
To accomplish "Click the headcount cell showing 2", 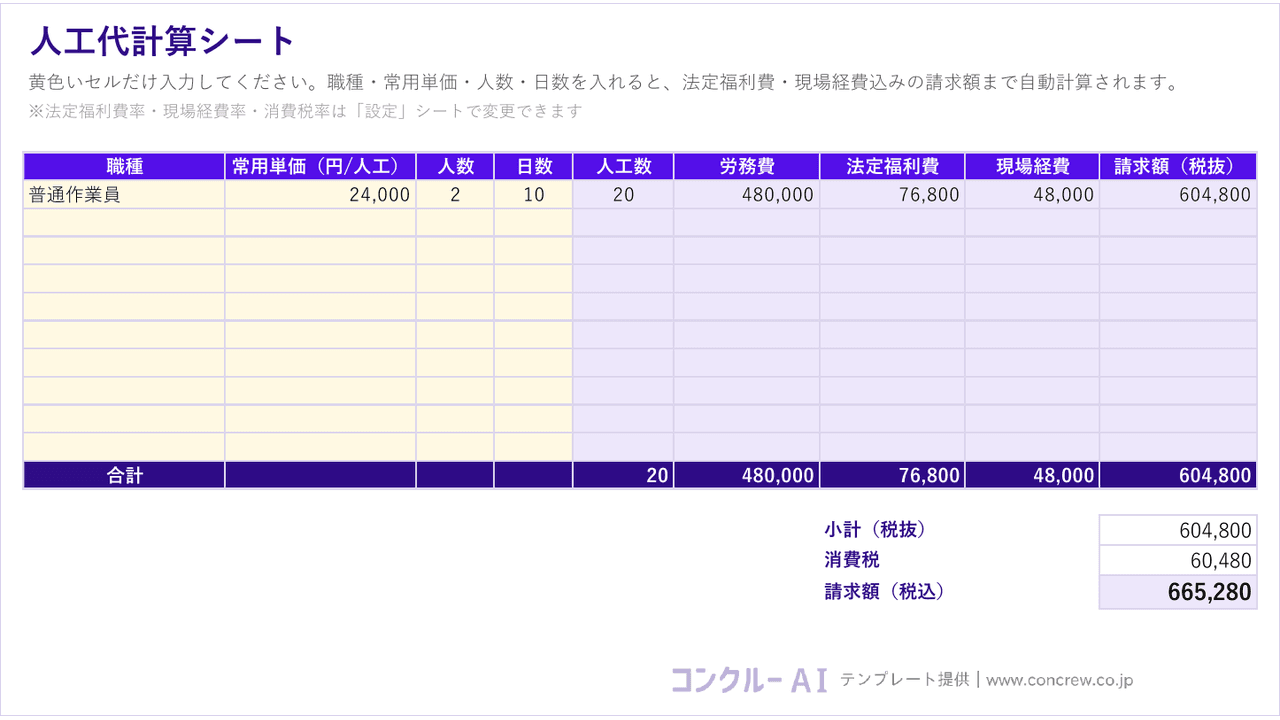I will (455, 195).
